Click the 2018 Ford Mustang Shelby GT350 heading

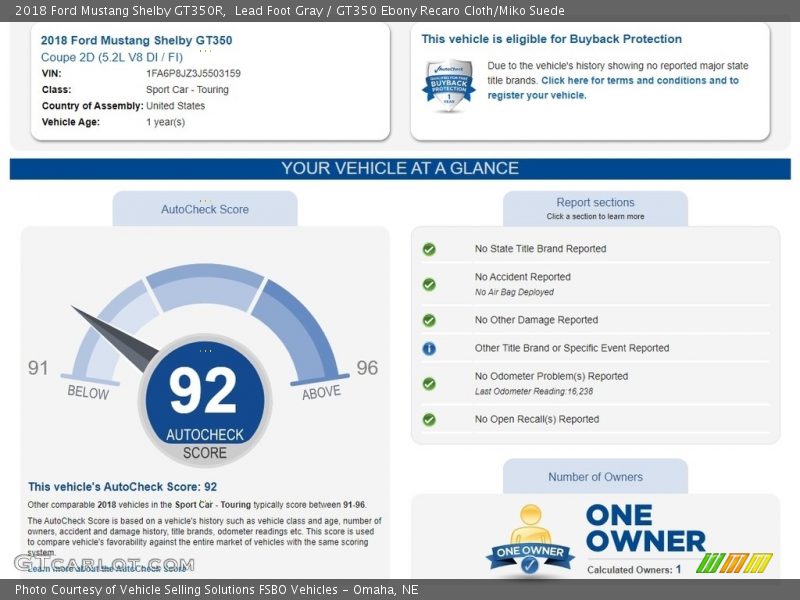[x=136, y=41]
